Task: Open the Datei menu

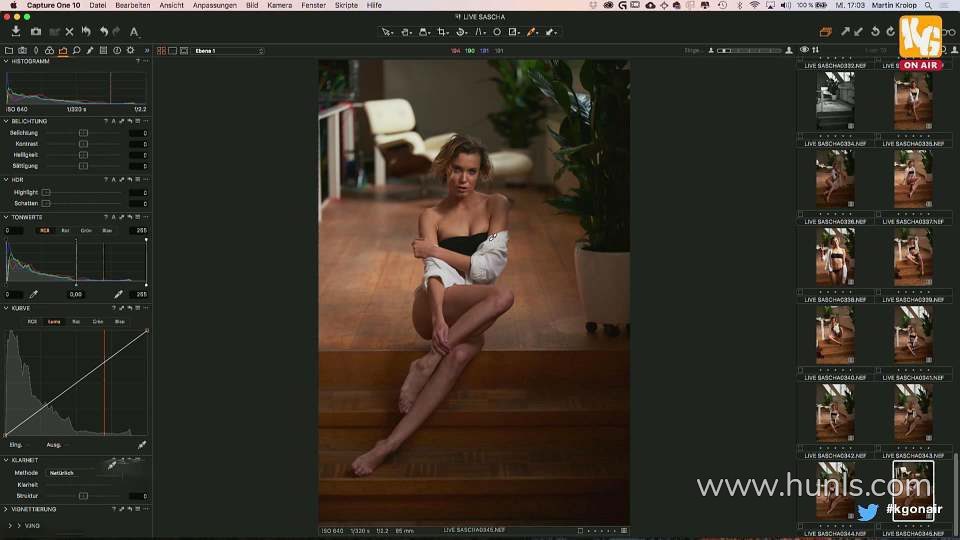Action: point(97,5)
